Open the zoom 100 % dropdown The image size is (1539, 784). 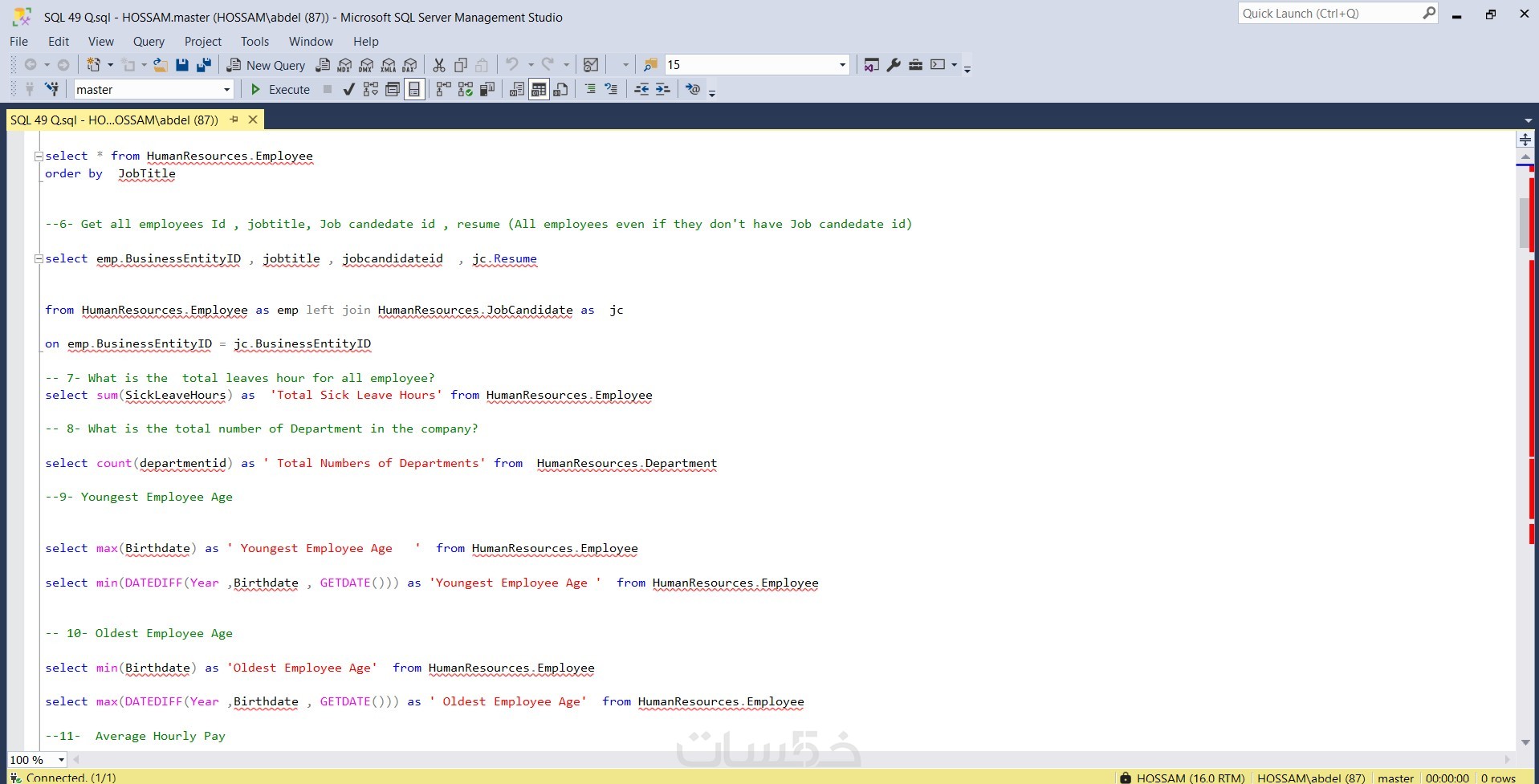(61, 760)
